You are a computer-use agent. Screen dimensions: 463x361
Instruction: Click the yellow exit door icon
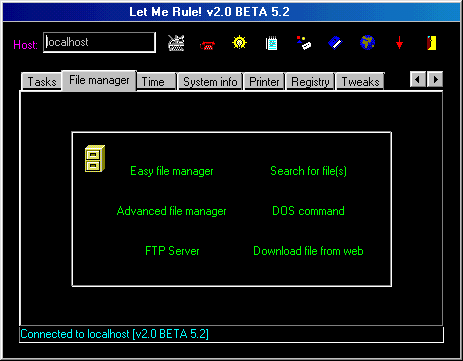coord(432,43)
